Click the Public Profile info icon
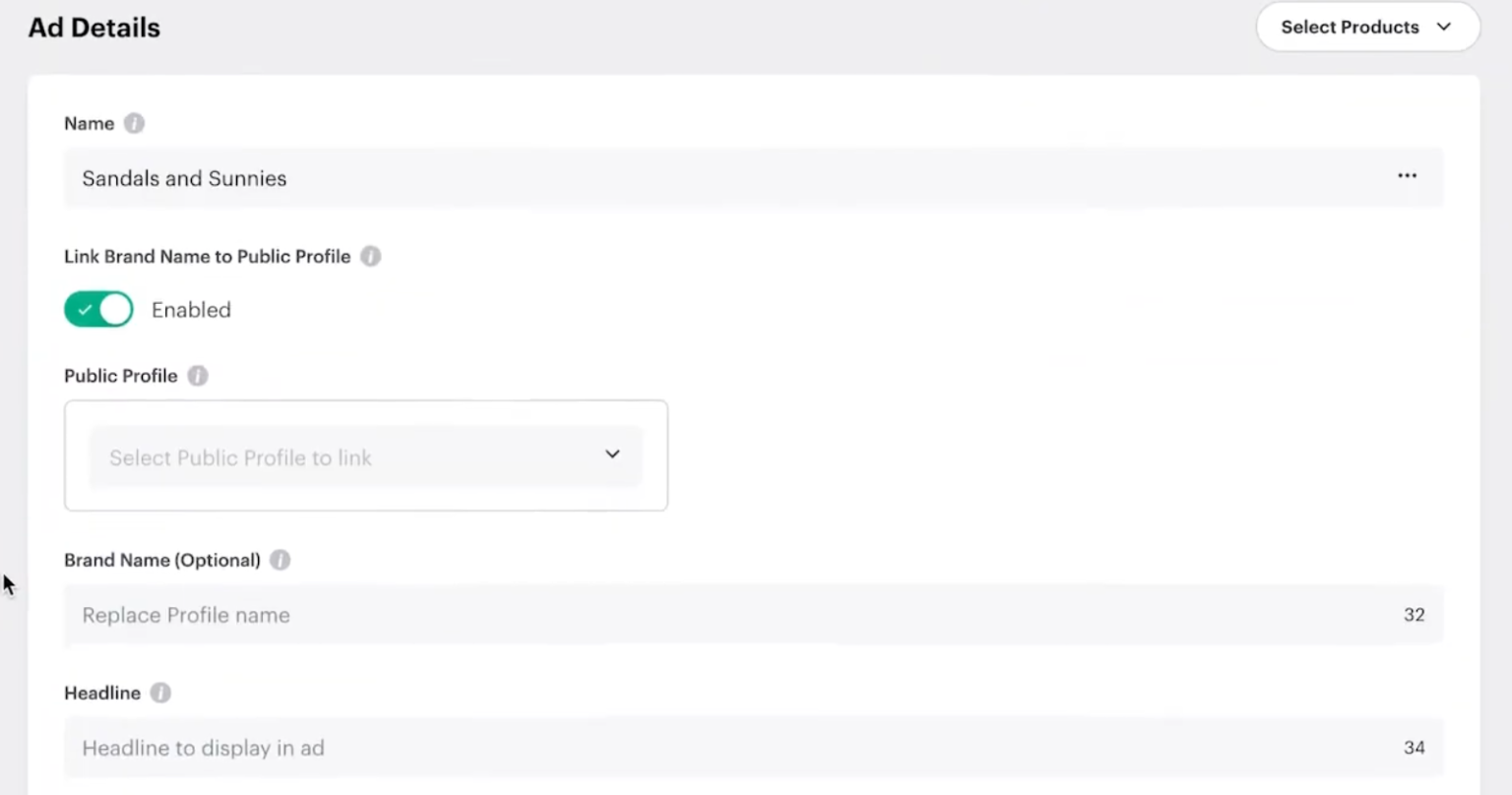 (198, 376)
